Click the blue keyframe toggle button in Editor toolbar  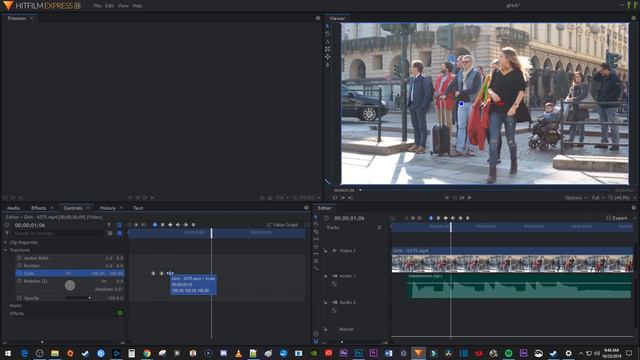tap(431, 218)
